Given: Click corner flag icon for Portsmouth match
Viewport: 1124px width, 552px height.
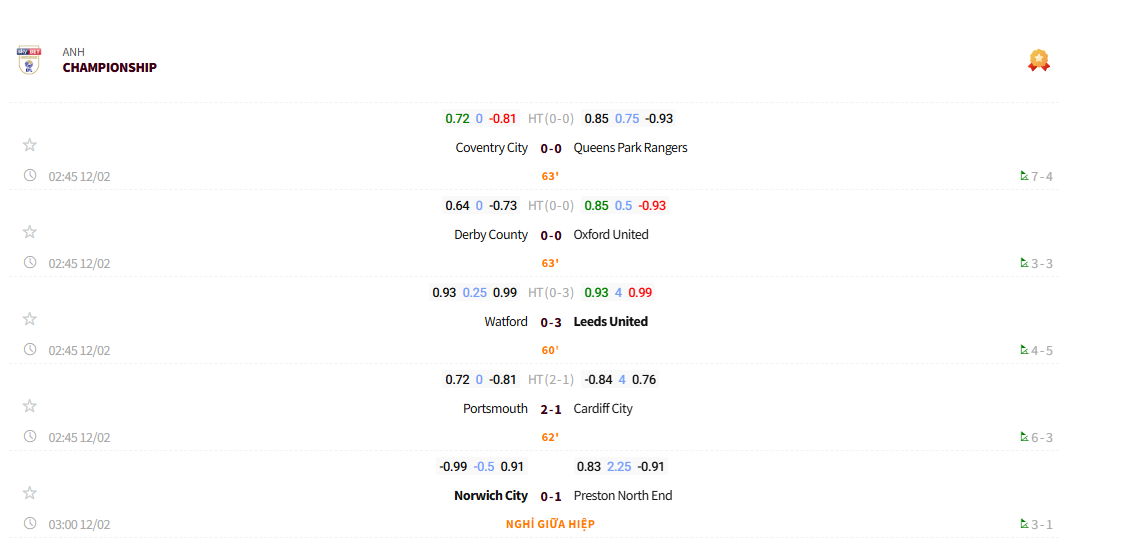Looking at the screenshot, I should [x=1024, y=437].
